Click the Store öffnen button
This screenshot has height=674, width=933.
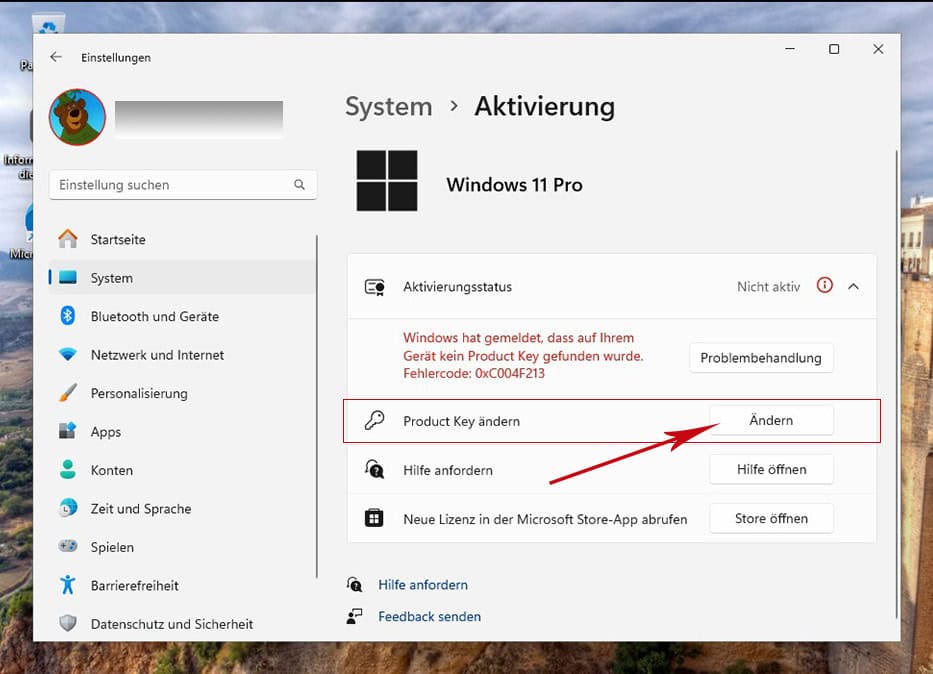[770, 518]
